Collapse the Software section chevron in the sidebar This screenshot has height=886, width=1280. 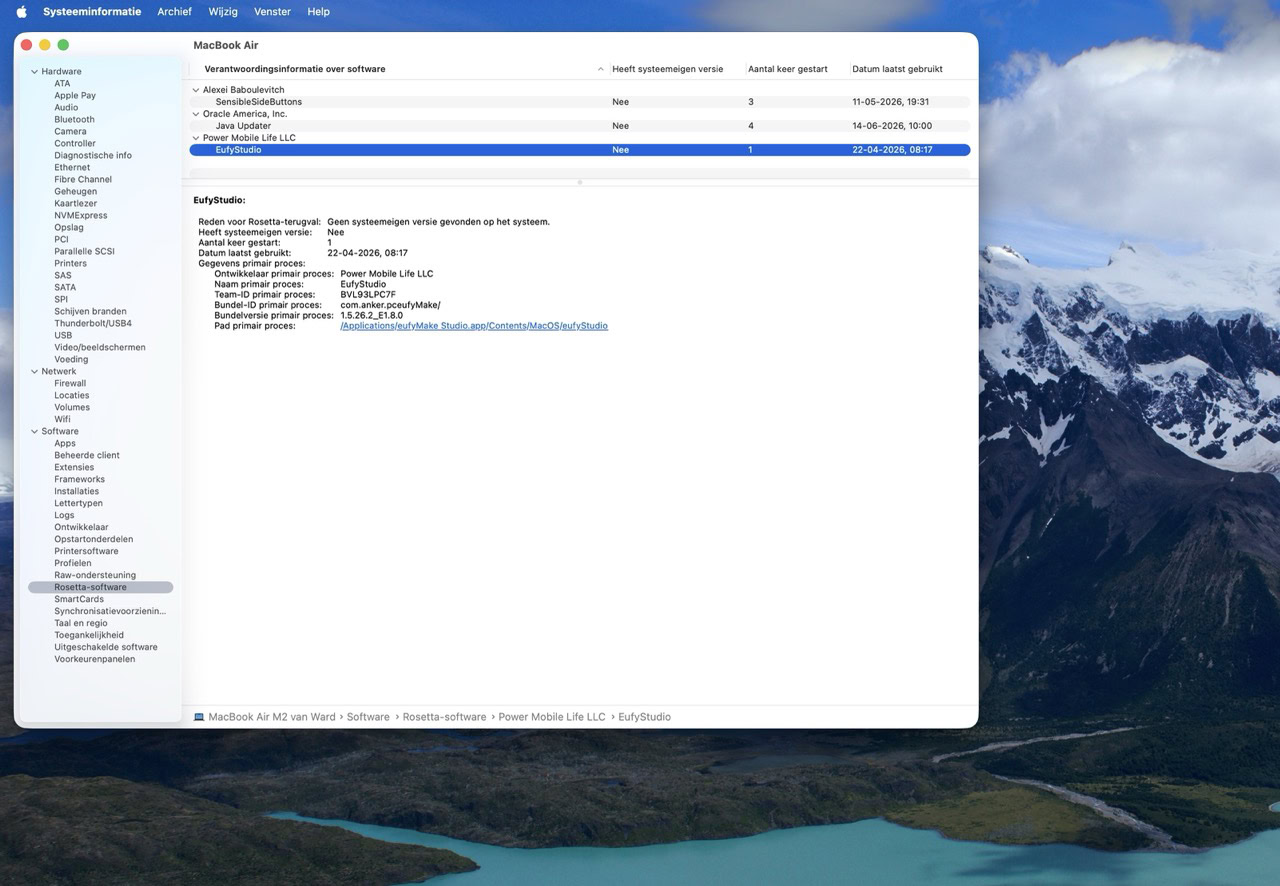pos(34,432)
